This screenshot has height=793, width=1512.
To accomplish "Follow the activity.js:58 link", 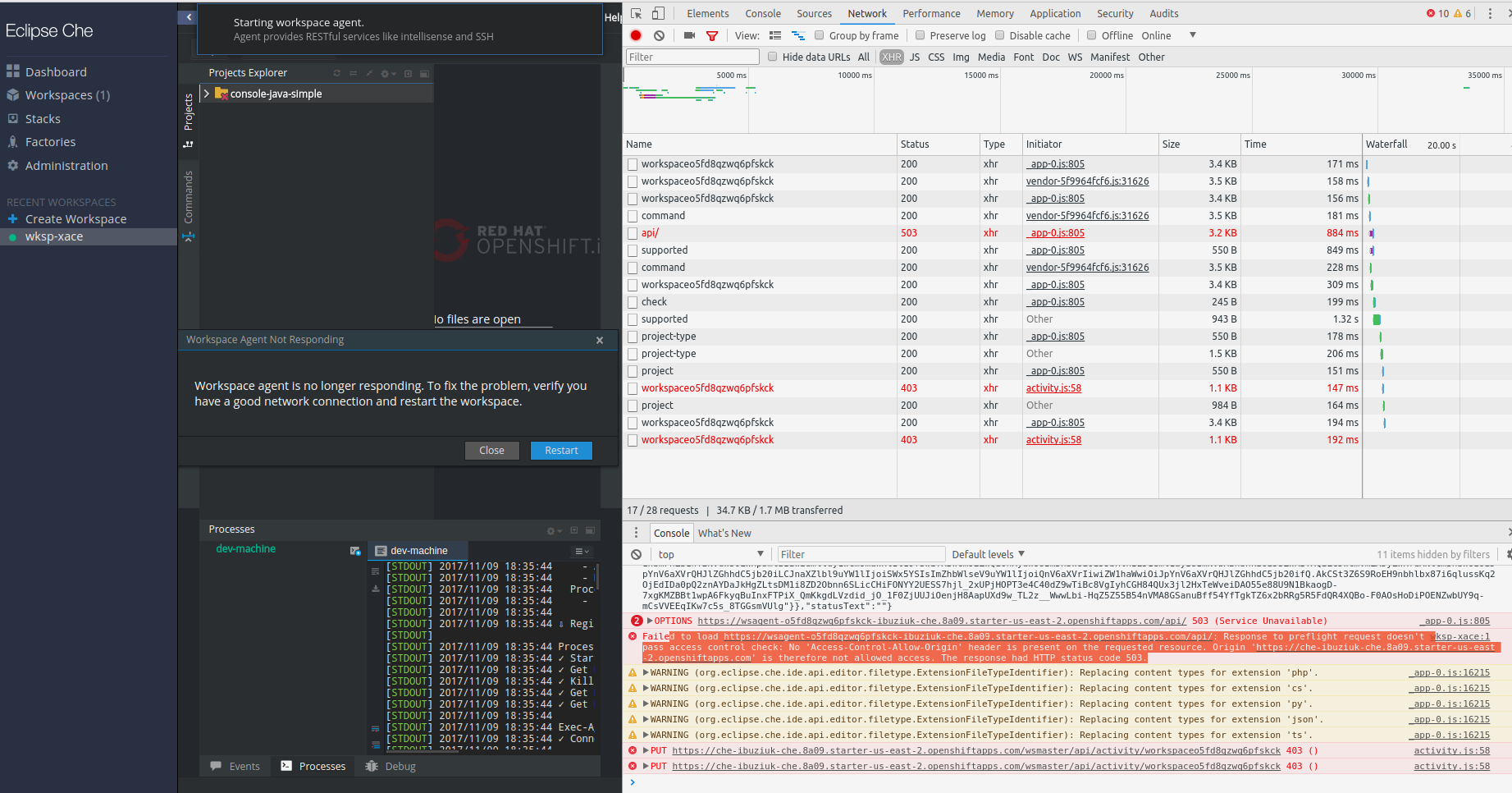I will coord(1053,387).
